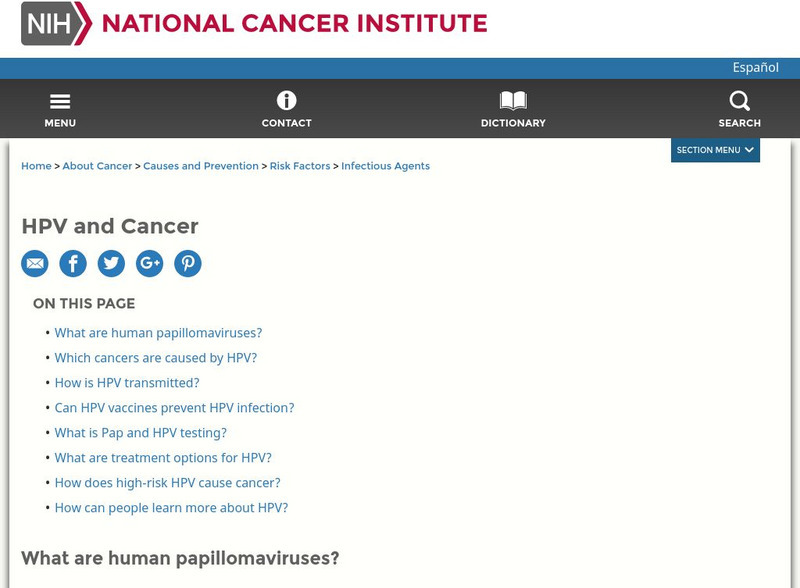Open the hamburger Menu icon
Image resolution: width=800 pixels, height=588 pixels.
(x=60, y=103)
